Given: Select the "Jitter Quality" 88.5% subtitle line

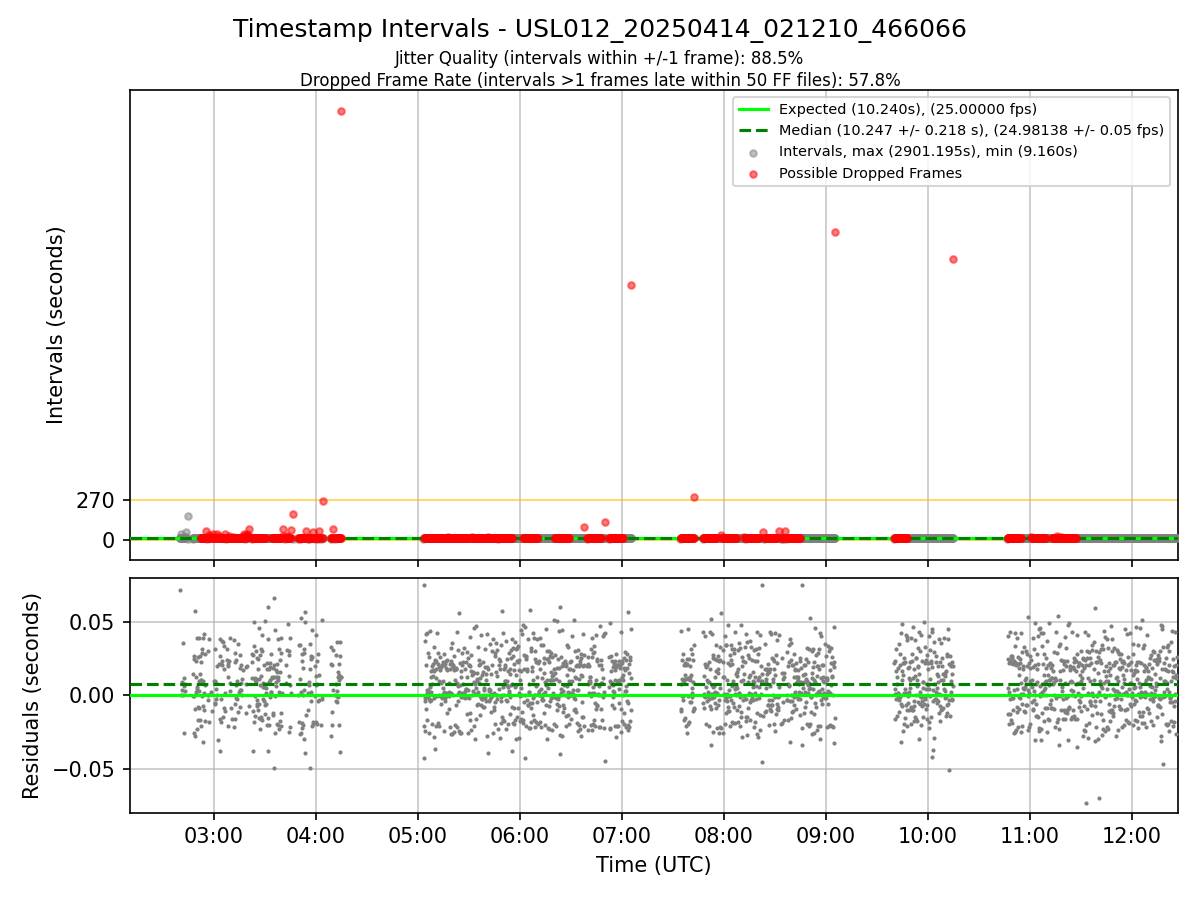Looking at the screenshot, I should [599, 58].
